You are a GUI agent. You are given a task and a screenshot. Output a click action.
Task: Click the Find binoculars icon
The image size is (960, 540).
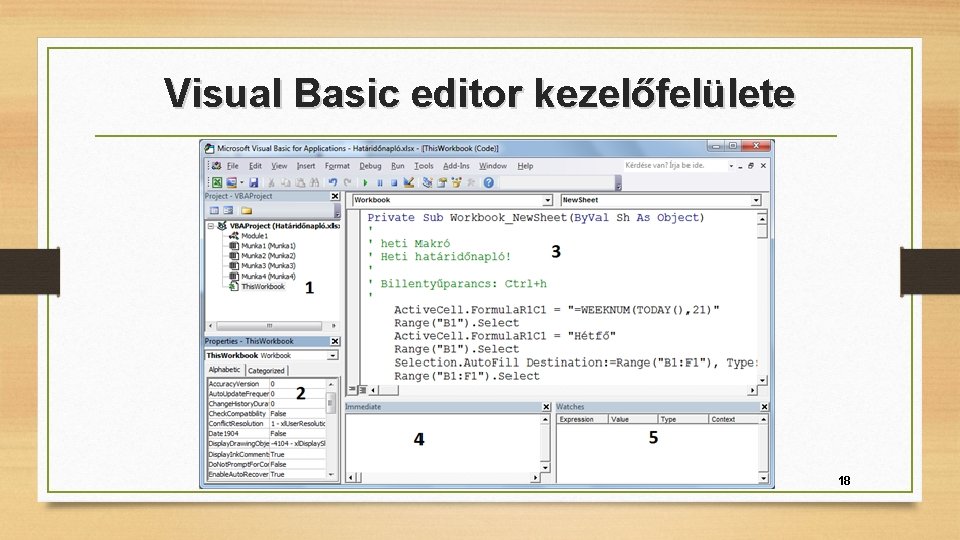(x=315, y=182)
